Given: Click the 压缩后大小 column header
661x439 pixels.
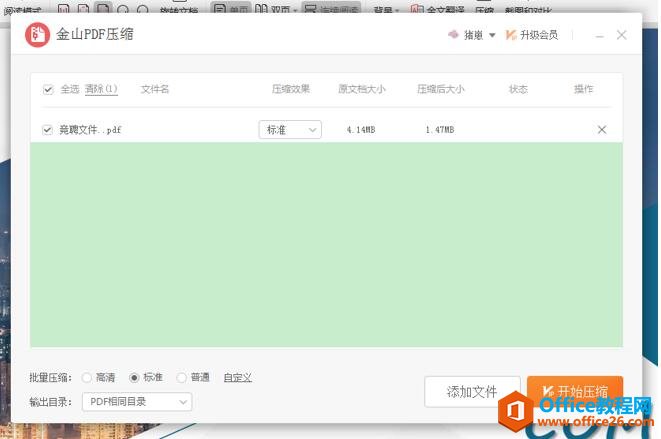Looking at the screenshot, I should pyautogui.click(x=441, y=89).
